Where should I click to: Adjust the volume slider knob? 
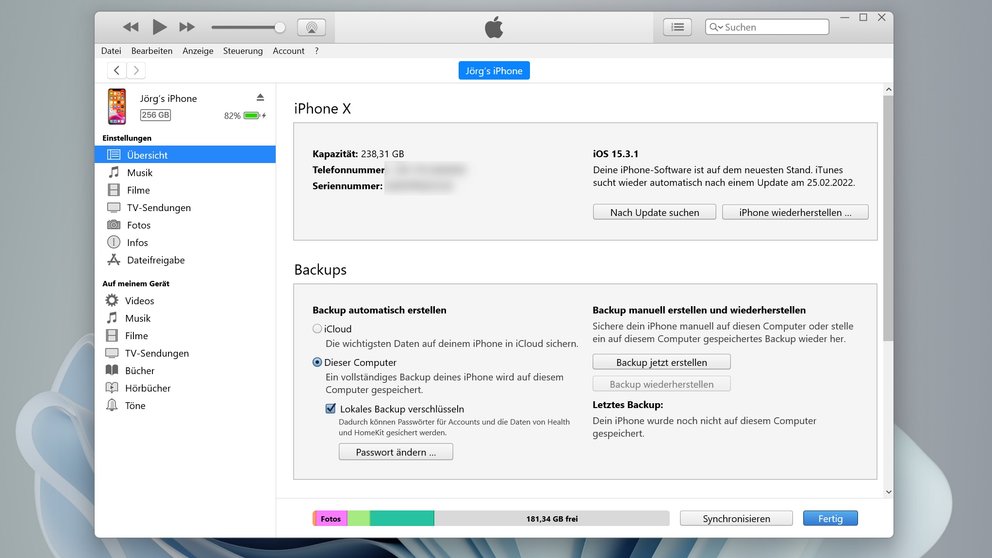pyautogui.click(x=280, y=27)
